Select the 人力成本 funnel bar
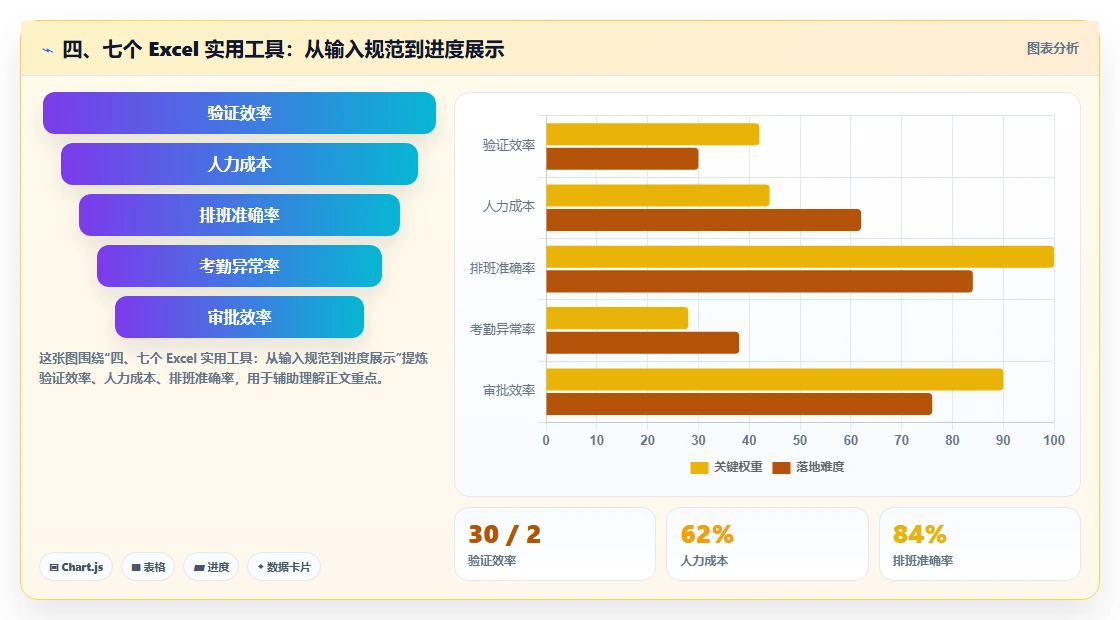This screenshot has width=1120, height=620. click(239, 164)
